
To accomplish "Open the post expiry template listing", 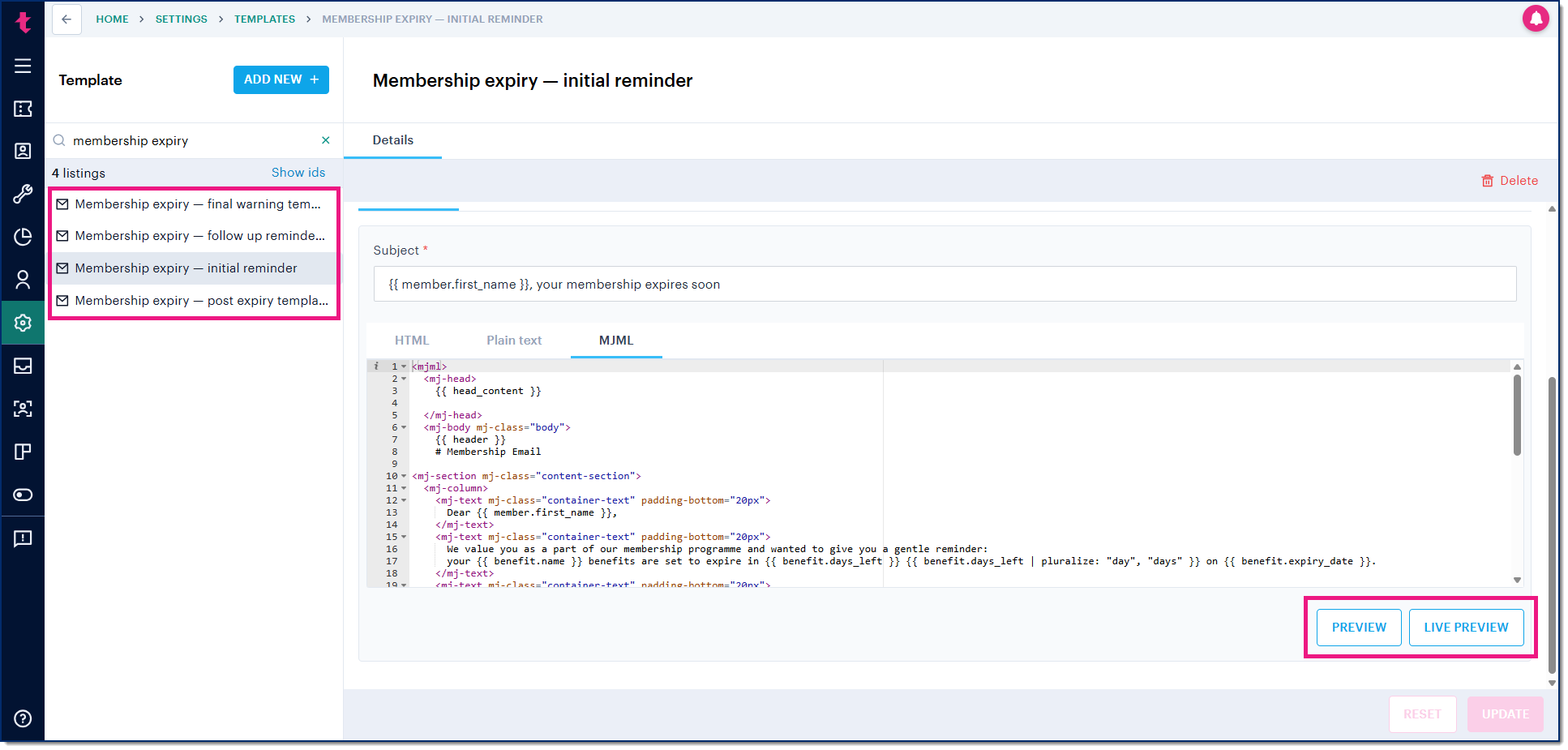I will (x=194, y=301).
